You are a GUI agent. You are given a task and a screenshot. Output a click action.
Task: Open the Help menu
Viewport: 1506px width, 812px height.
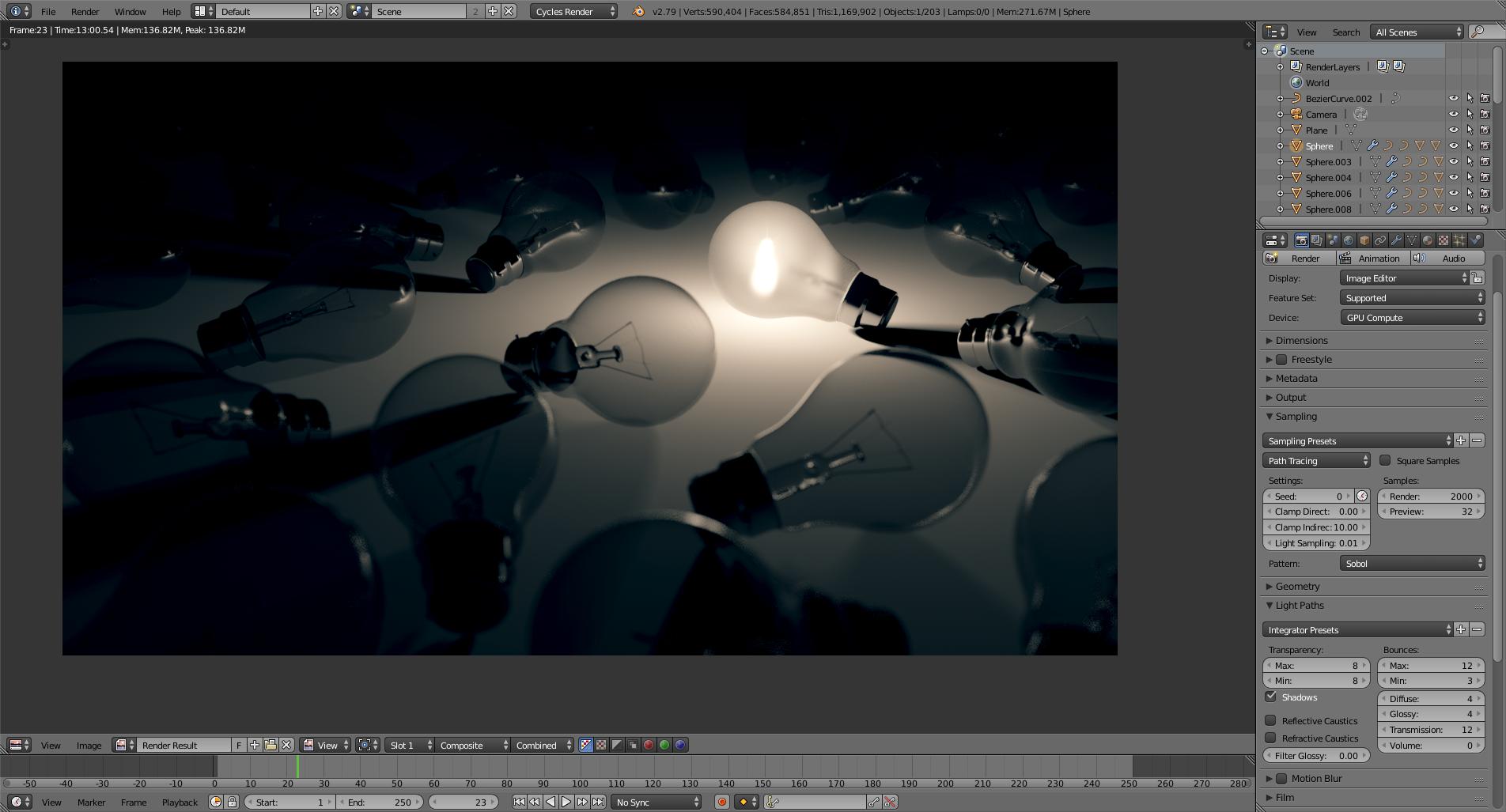tap(171, 11)
